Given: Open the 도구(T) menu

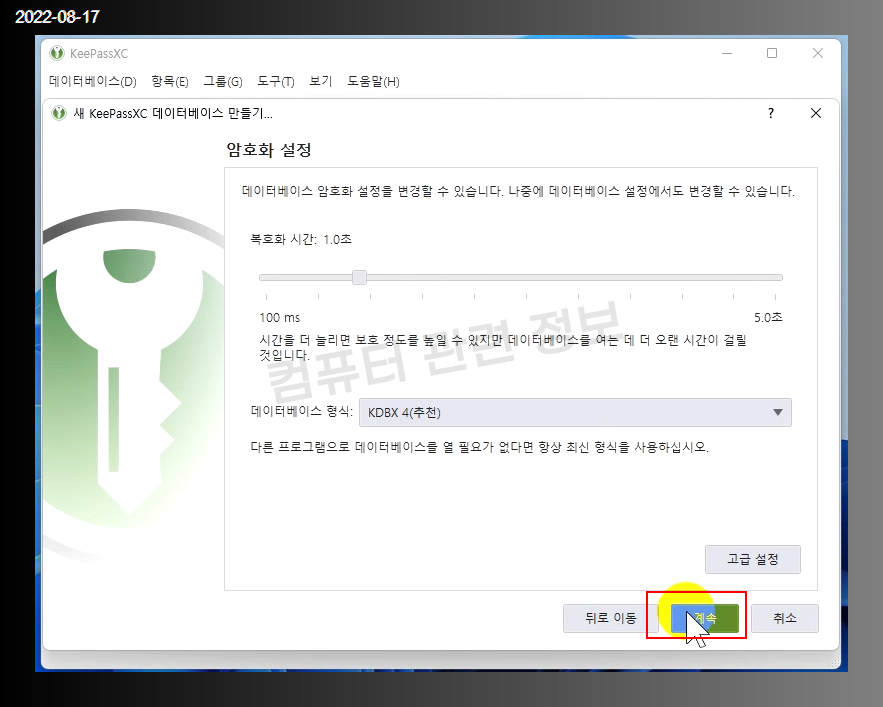Looking at the screenshot, I should pos(275,82).
